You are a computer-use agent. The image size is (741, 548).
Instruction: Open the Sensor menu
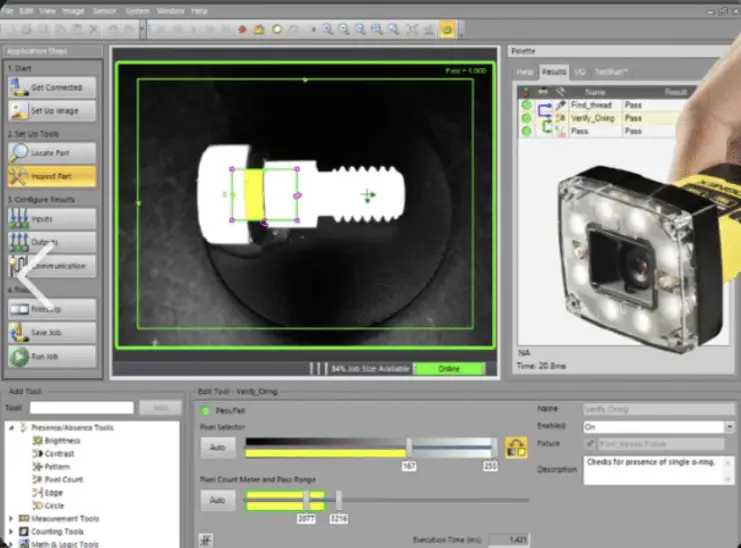tap(103, 10)
